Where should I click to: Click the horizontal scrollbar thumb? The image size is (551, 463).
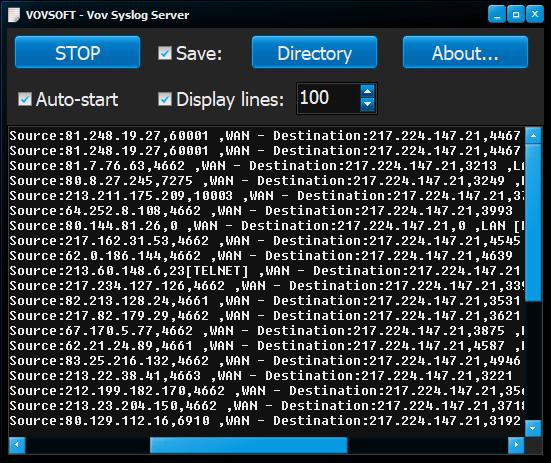[x=248, y=445]
